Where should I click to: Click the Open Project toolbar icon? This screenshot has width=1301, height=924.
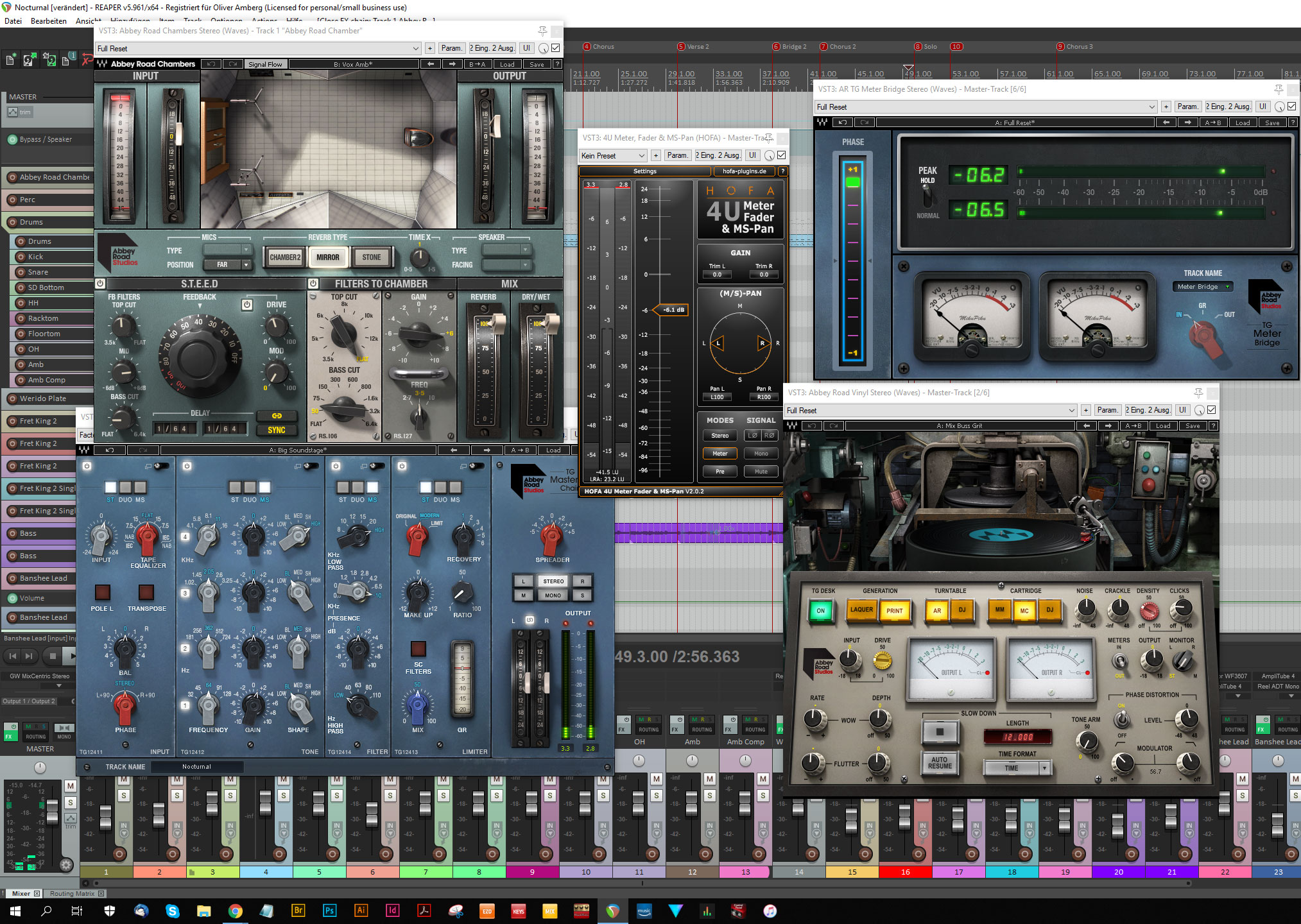(x=29, y=60)
